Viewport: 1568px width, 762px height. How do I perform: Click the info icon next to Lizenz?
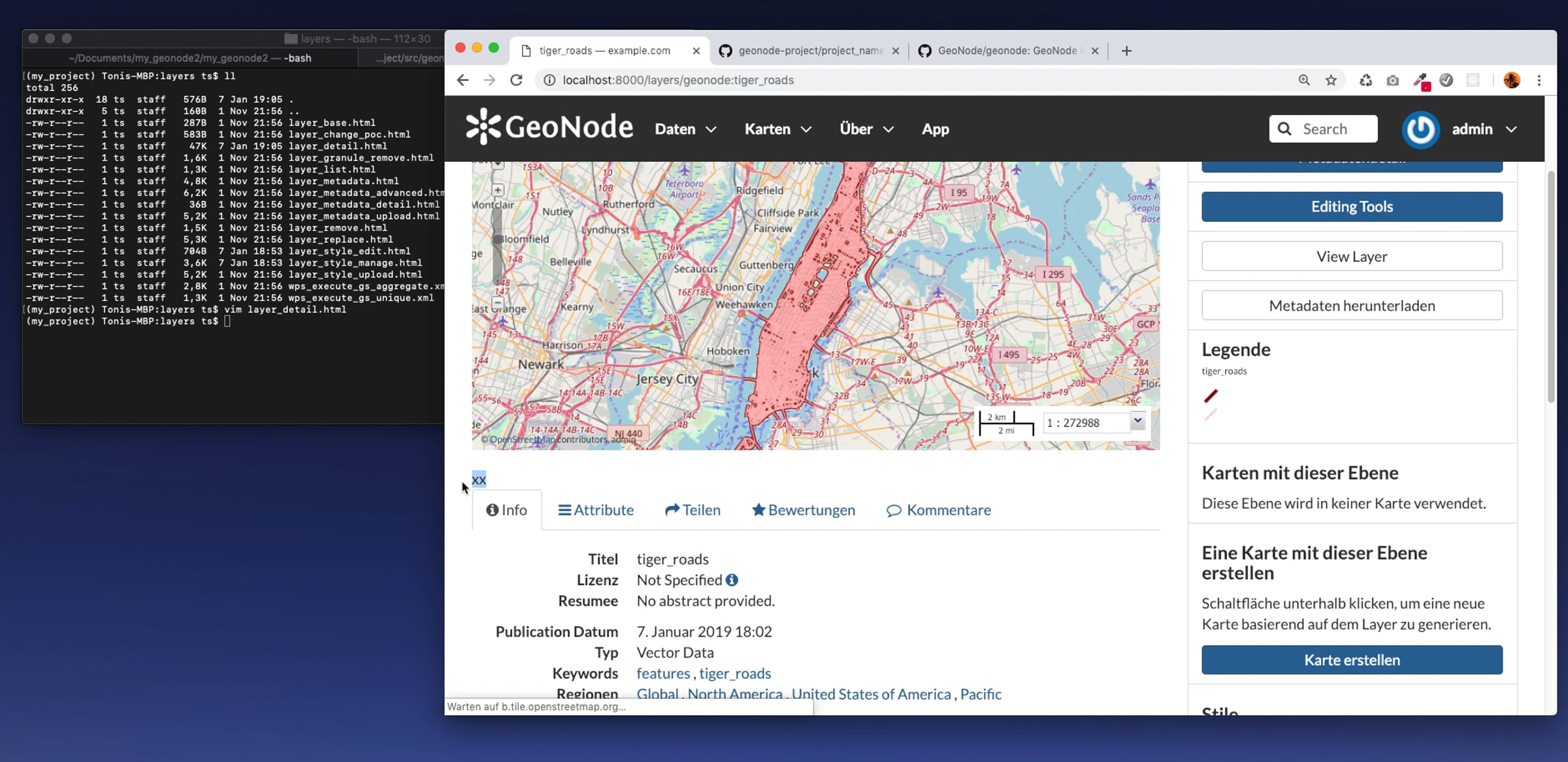pyautogui.click(x=732, y=580)
